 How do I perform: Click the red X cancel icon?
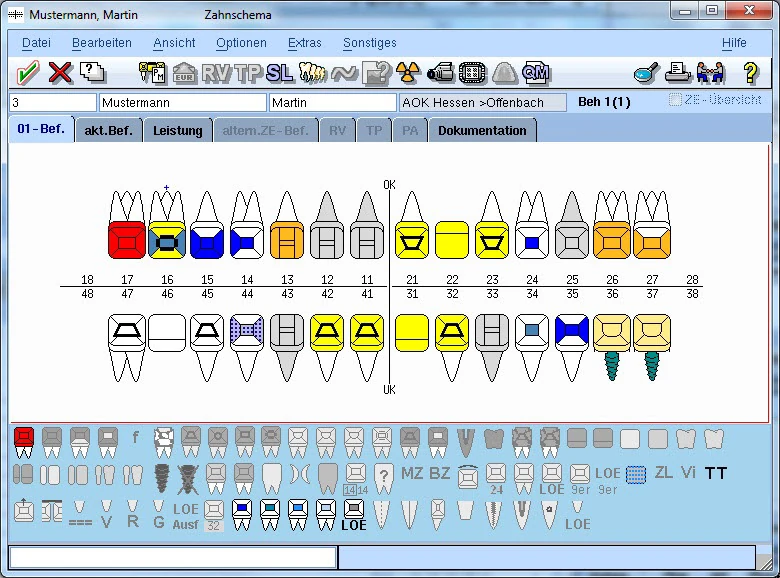tap(60, 73)
